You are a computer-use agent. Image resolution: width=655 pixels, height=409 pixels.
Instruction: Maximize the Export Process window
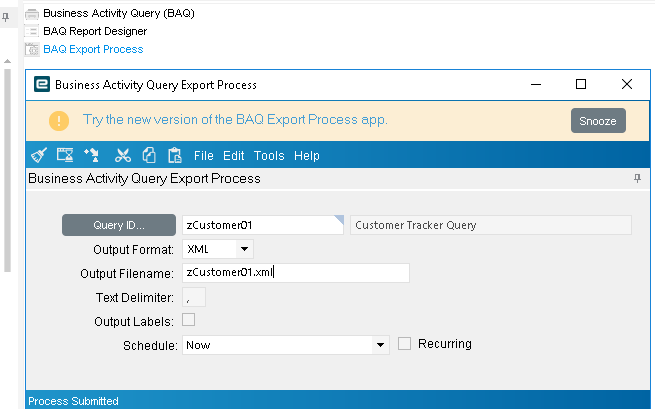pyautogui.click(x=581, y=84)
